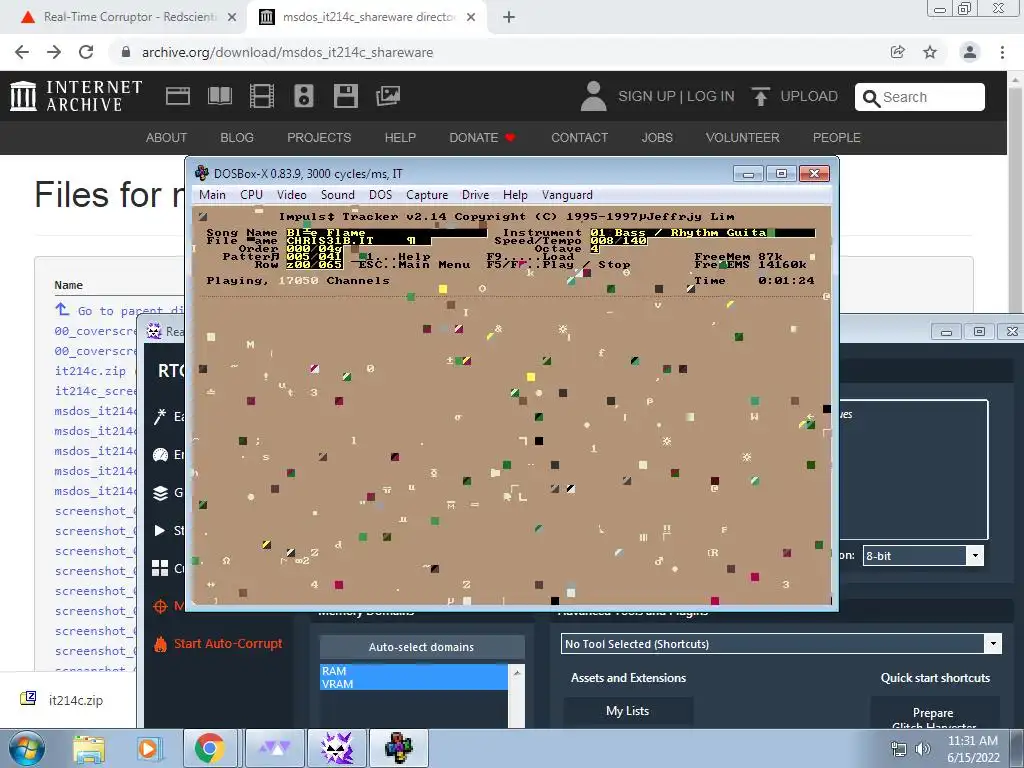Open a new Chrome tab

[509, 17]
